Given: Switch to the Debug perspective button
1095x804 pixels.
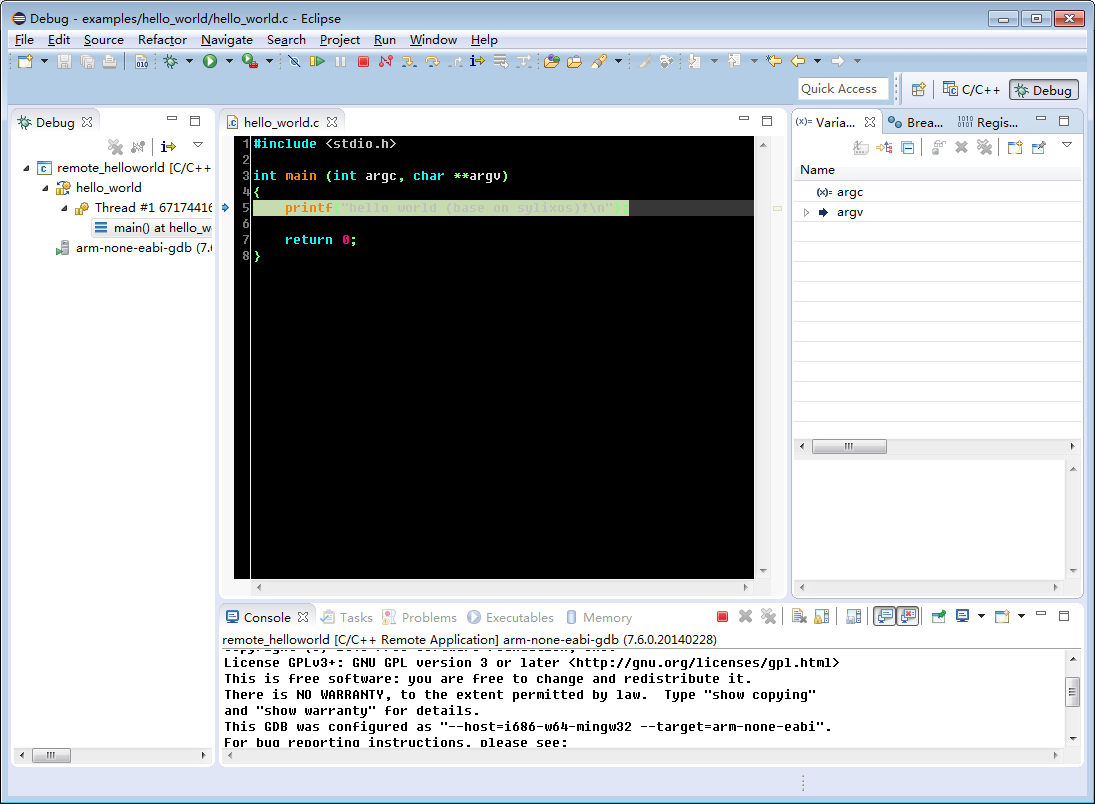Looking at the screenshot, I should click(x=1043, y=90).
